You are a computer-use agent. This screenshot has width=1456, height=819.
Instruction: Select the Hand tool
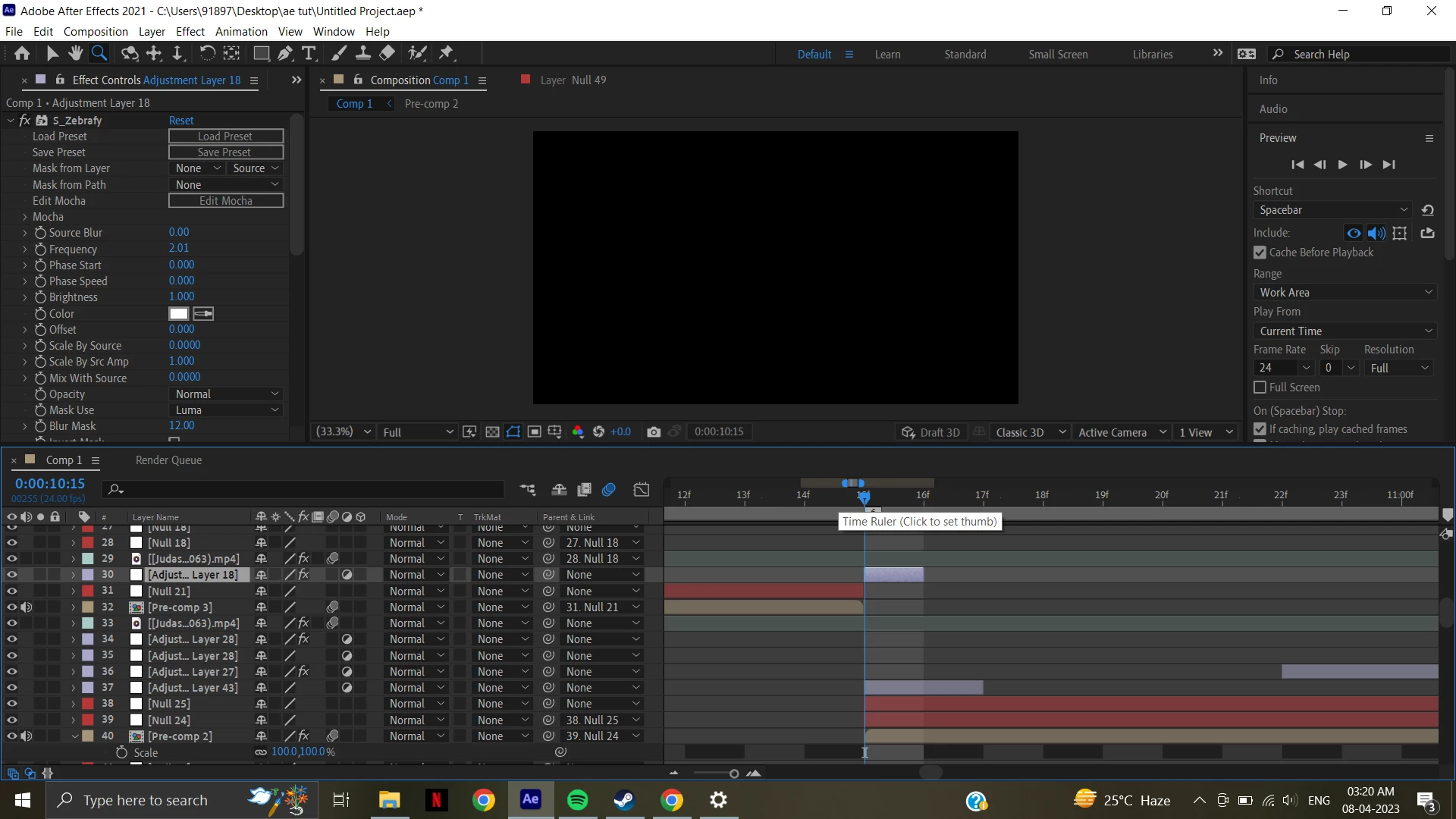click(75, 53)
